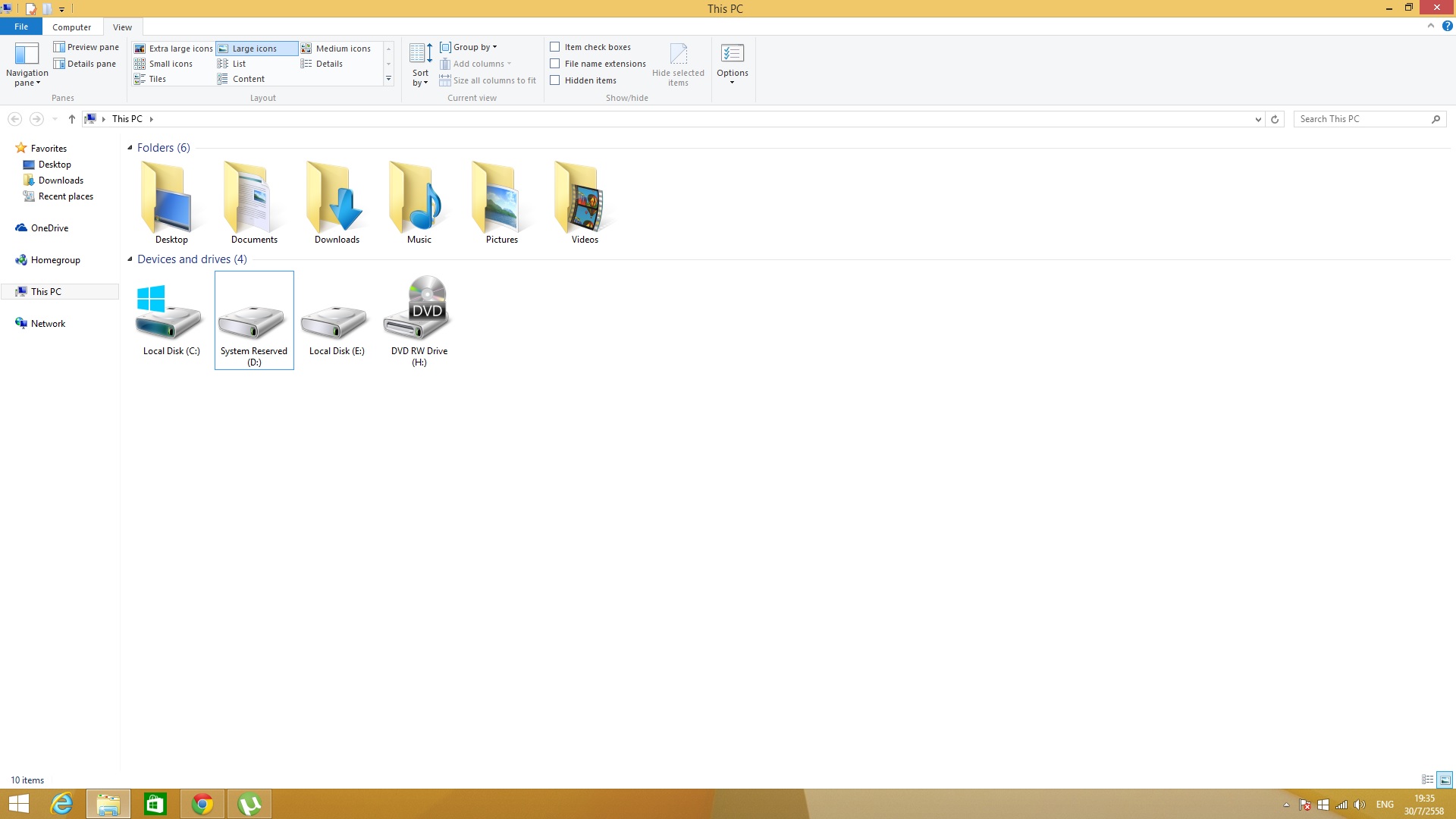The height and width of the screenshot is (819, 1456).
Task: Open Homegroup in navigation pane
Action: 55,260
